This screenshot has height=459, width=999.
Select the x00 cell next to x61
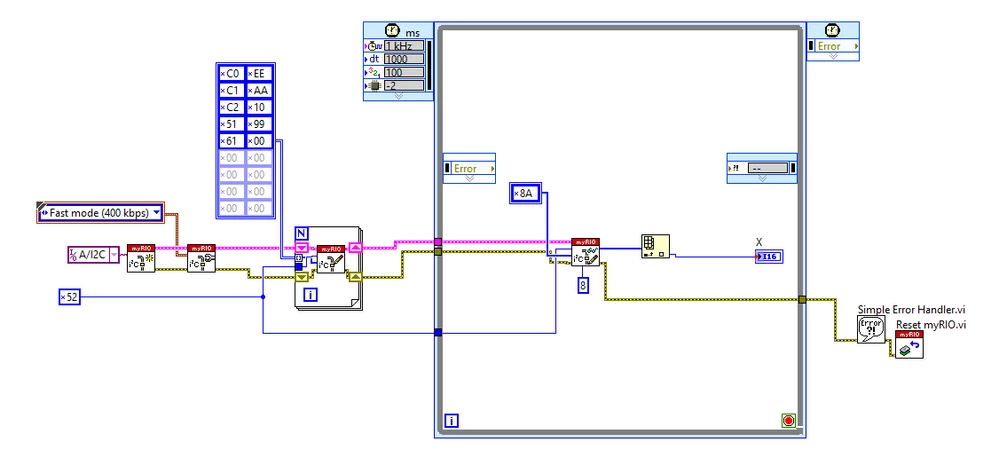(259, 141)
